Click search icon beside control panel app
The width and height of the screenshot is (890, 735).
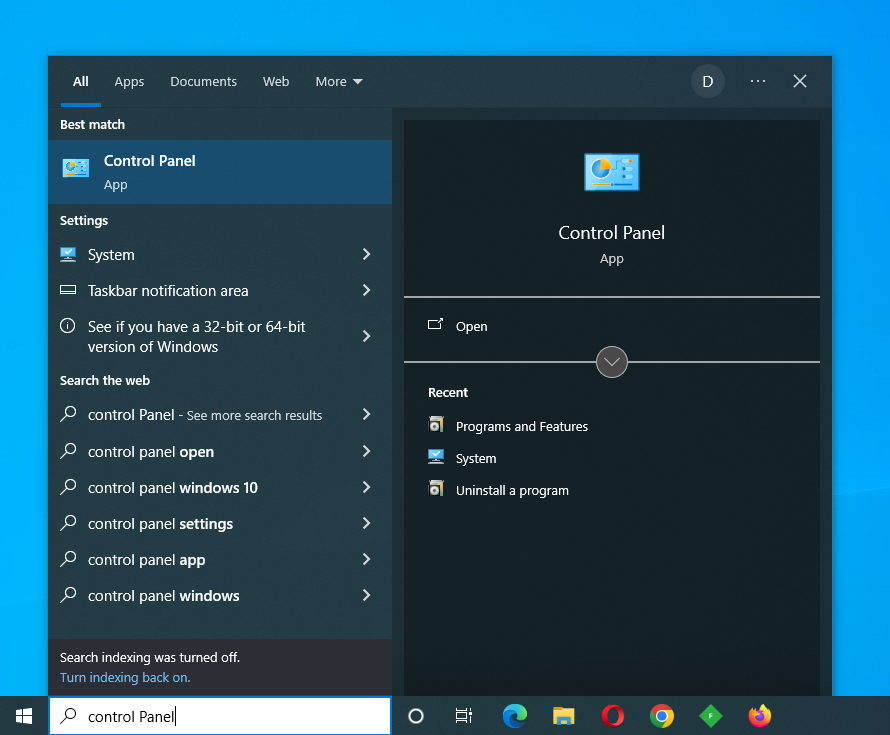68,558
